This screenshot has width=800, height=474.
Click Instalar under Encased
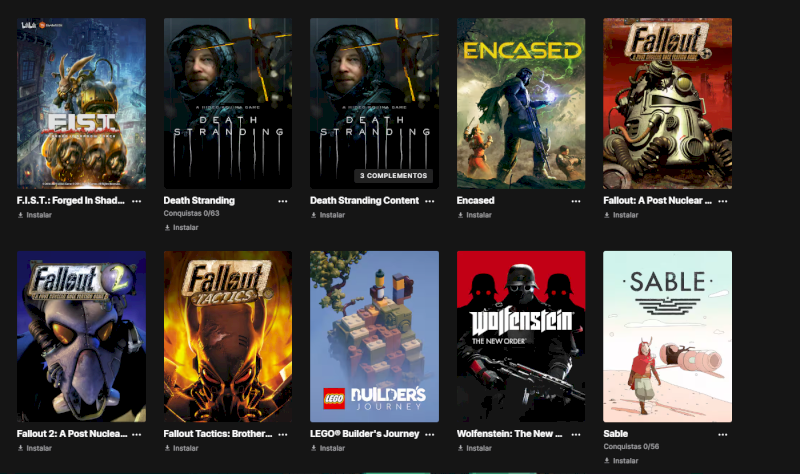point(474,215)
